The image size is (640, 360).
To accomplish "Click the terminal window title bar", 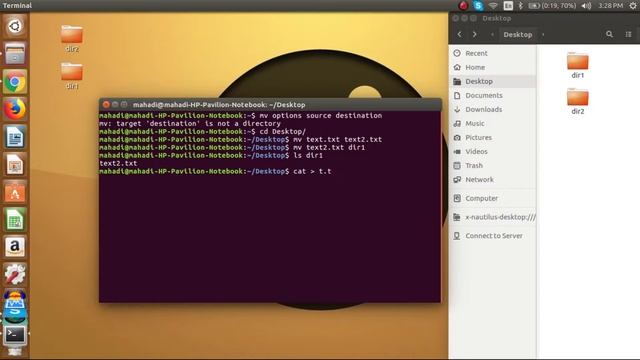I will [x=270, y=104].
